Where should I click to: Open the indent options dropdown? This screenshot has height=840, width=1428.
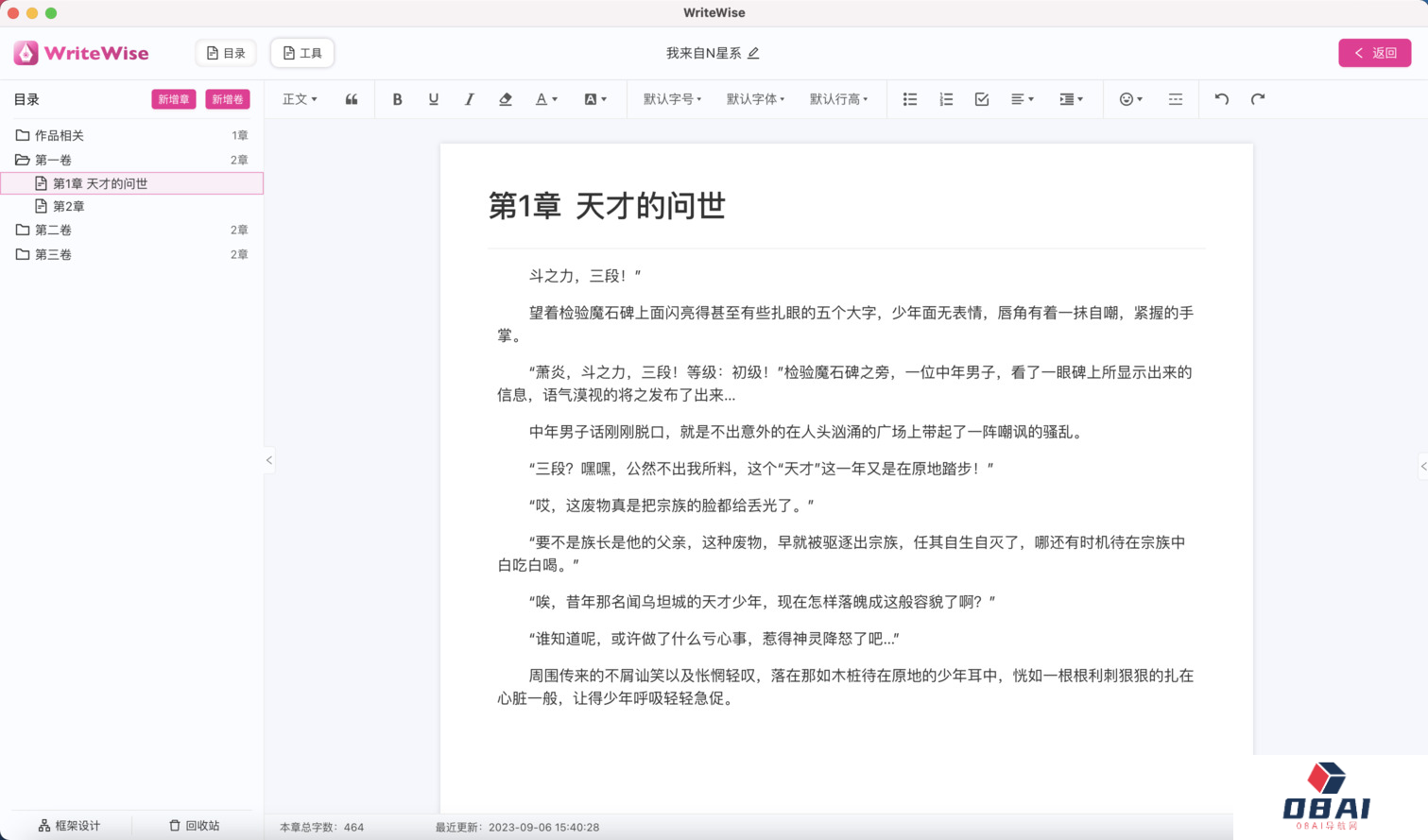1072,99
